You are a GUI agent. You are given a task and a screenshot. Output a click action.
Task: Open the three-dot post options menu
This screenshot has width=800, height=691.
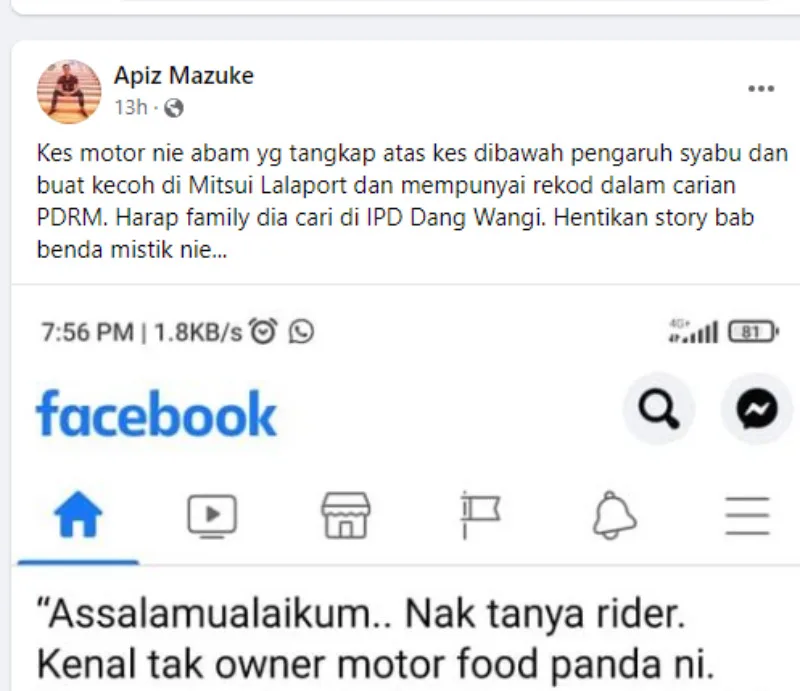pos(761,89)
